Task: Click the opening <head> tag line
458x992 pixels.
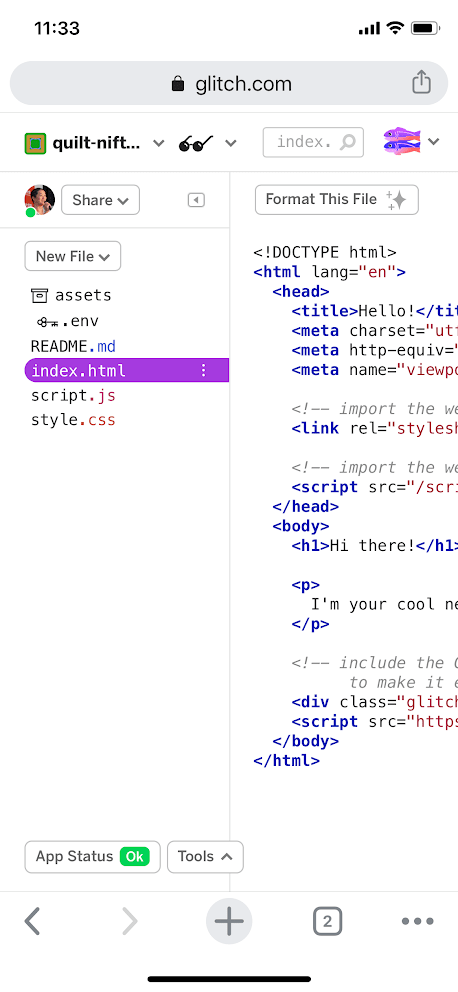Action: [x=301, y=292]
